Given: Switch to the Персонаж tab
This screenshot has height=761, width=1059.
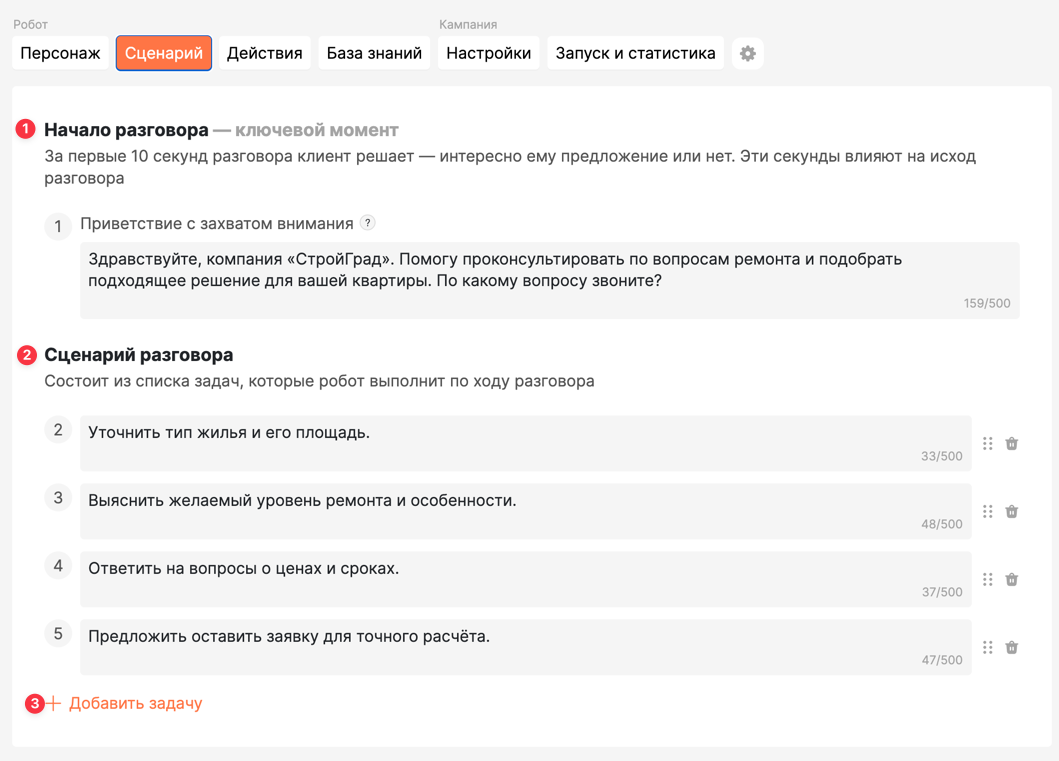Looking at the screenshot, I should pyautogui.click(x=60, y=53).
